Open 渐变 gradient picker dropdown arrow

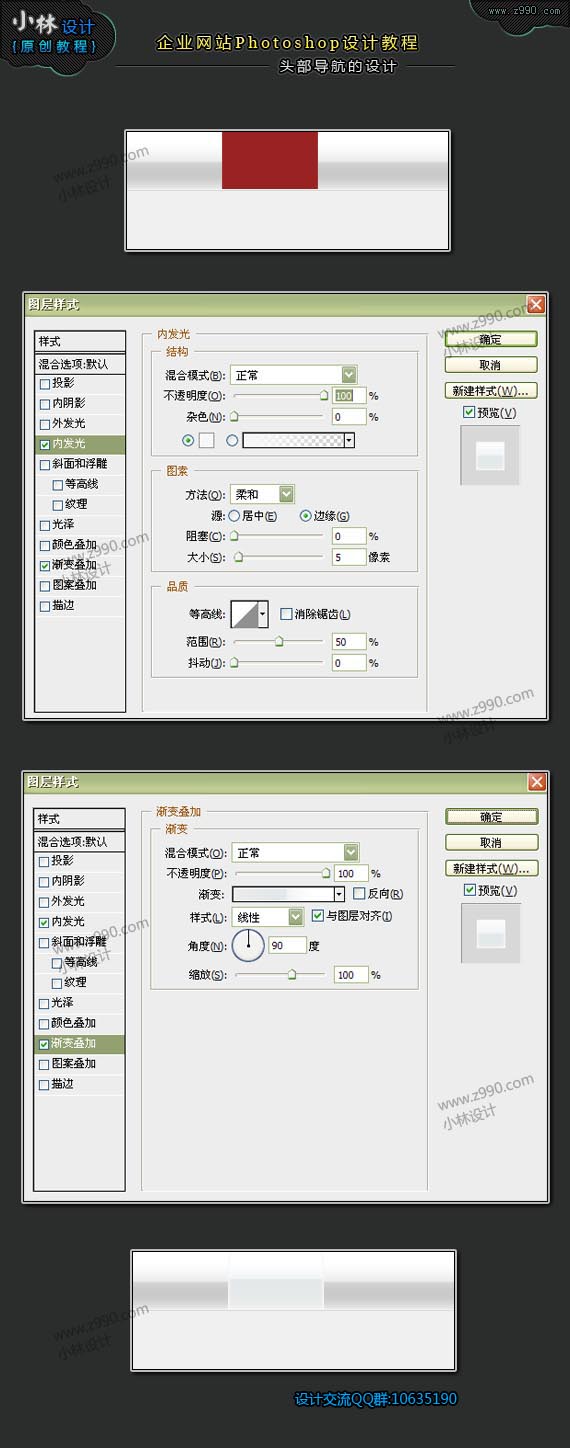coord(339,894)
